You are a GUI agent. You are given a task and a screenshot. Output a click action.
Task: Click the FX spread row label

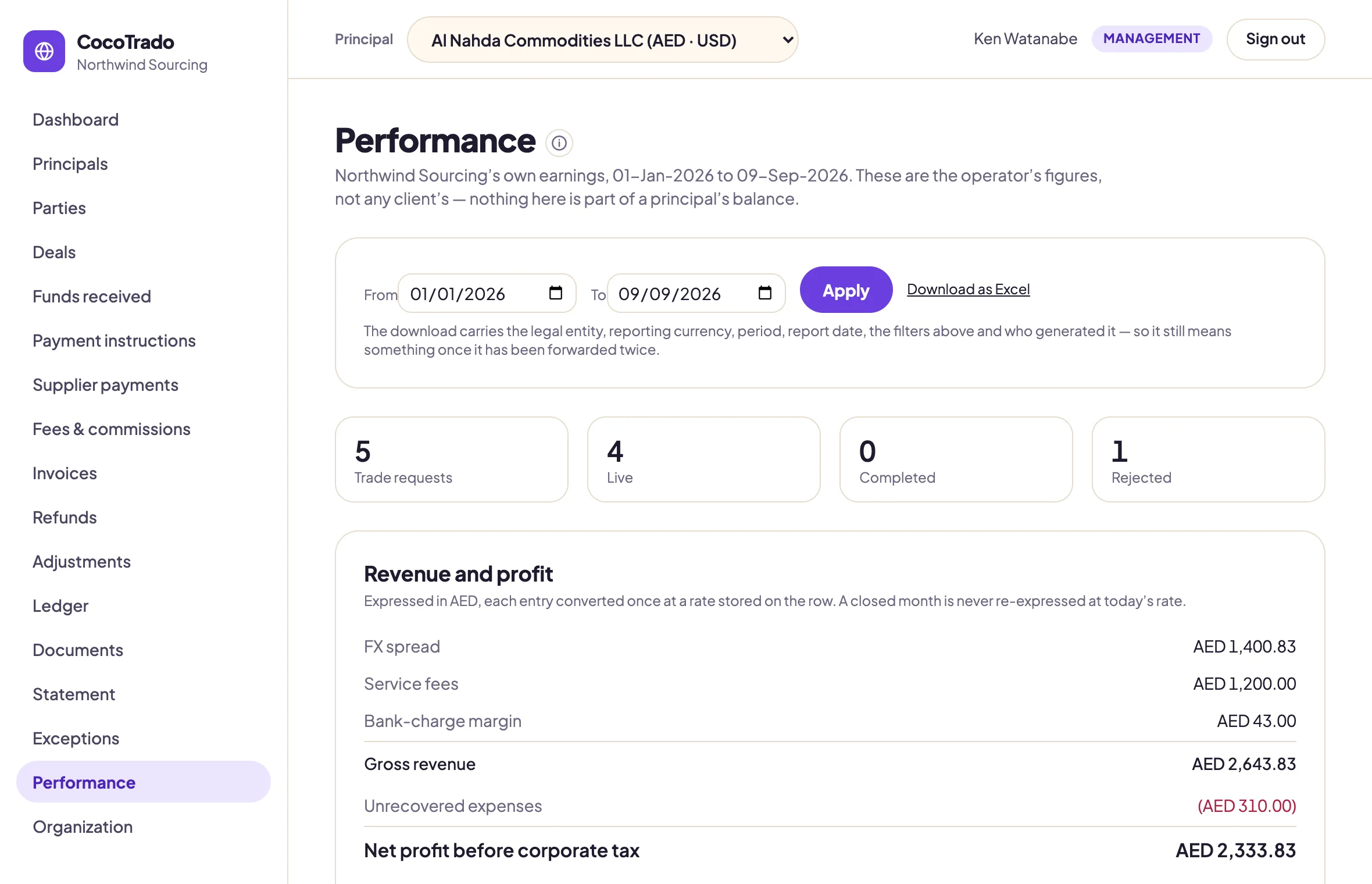coord(402,647)
